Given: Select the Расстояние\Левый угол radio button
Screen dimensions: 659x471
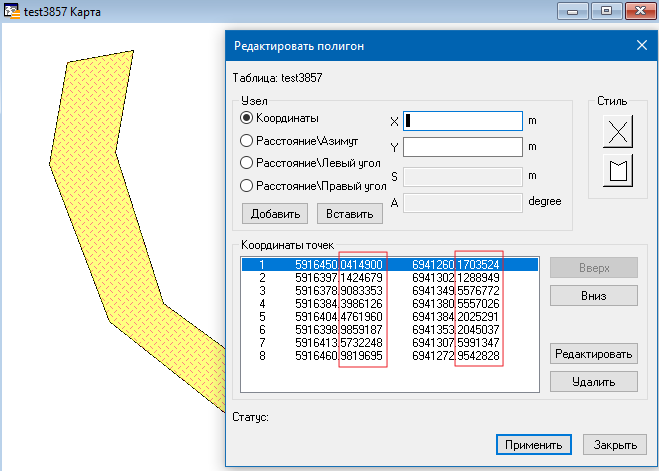Looking at the screenshot, I should click(247, 162).
